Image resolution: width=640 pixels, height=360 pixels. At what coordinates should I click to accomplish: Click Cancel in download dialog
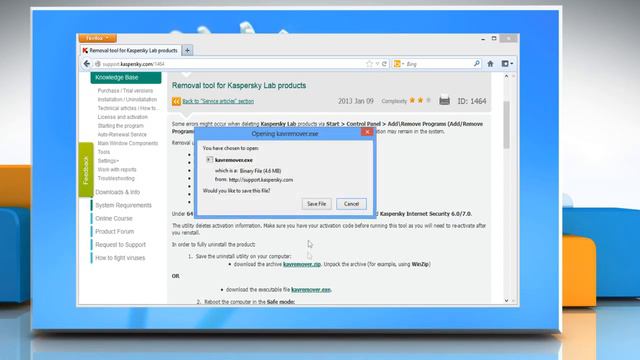pyautogui.click(x=351, y=204)
